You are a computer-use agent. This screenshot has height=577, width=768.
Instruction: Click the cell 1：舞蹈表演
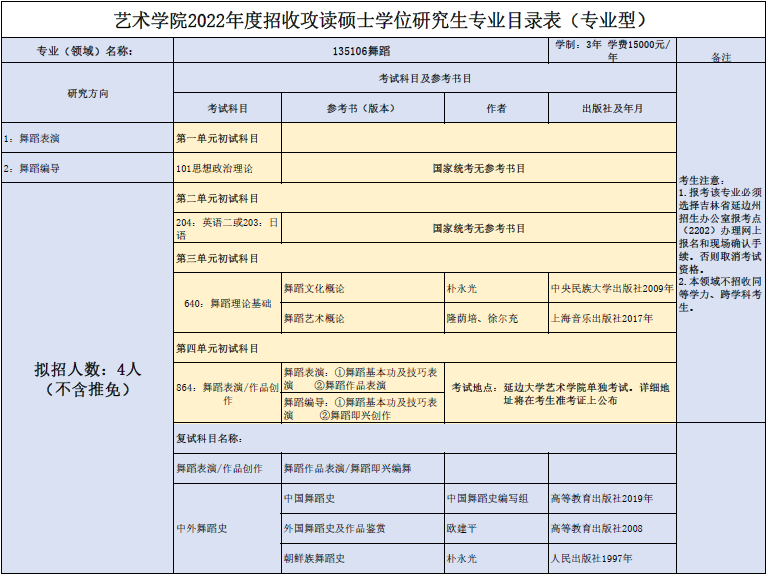coord(88,138)
